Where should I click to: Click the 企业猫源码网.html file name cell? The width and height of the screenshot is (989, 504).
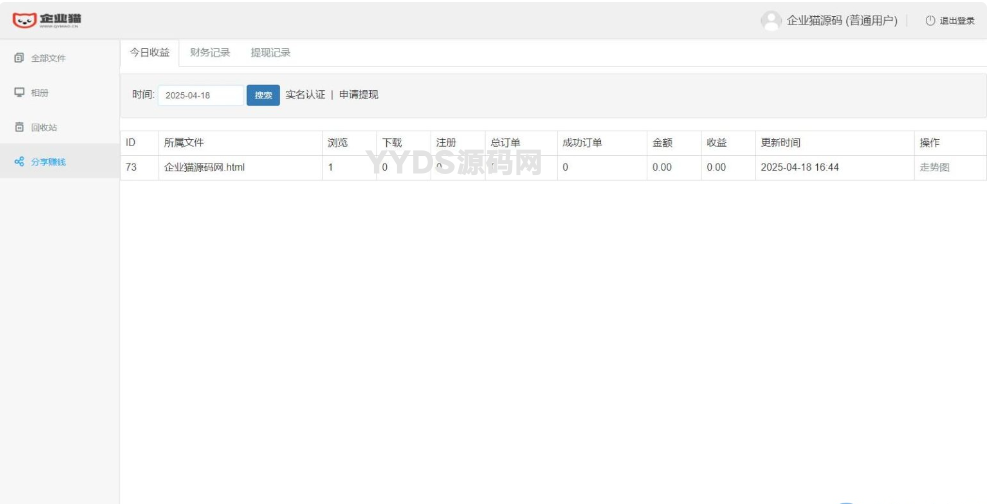(x=204, y=168)
